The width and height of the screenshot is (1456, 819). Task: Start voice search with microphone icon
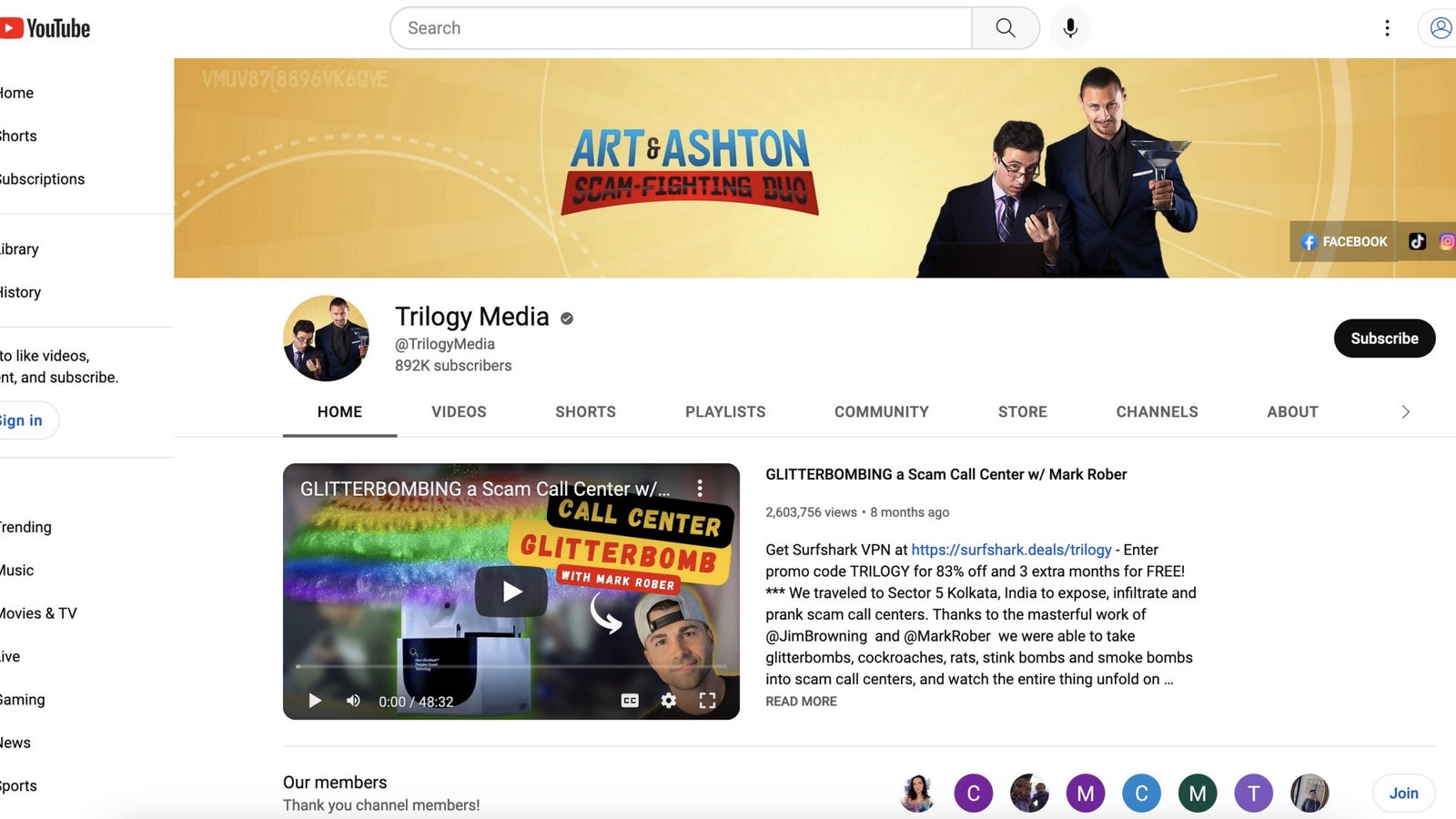tap(1070, 28)
